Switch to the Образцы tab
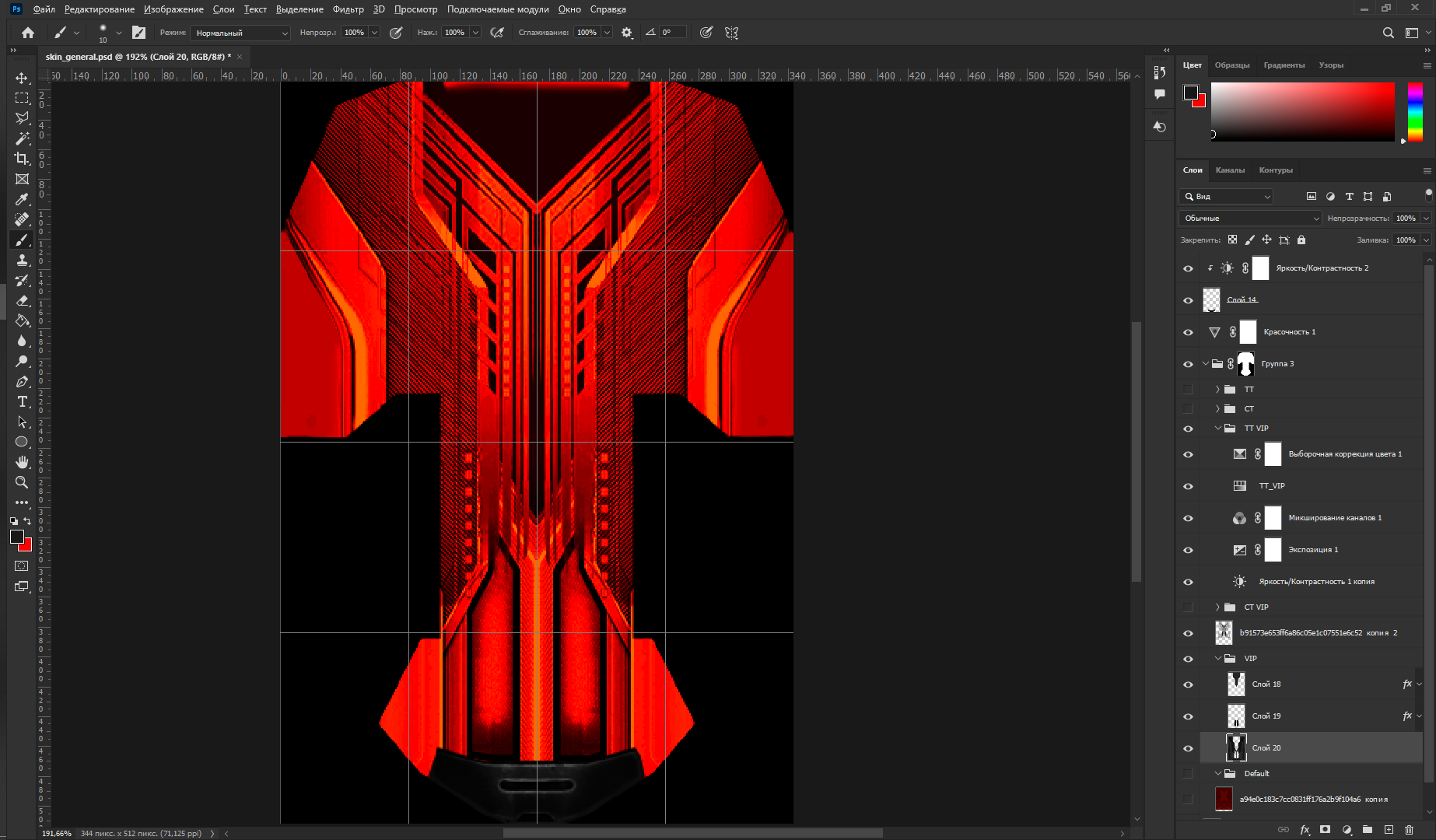The image size is (1436, 840). [x=1232, y=65]
